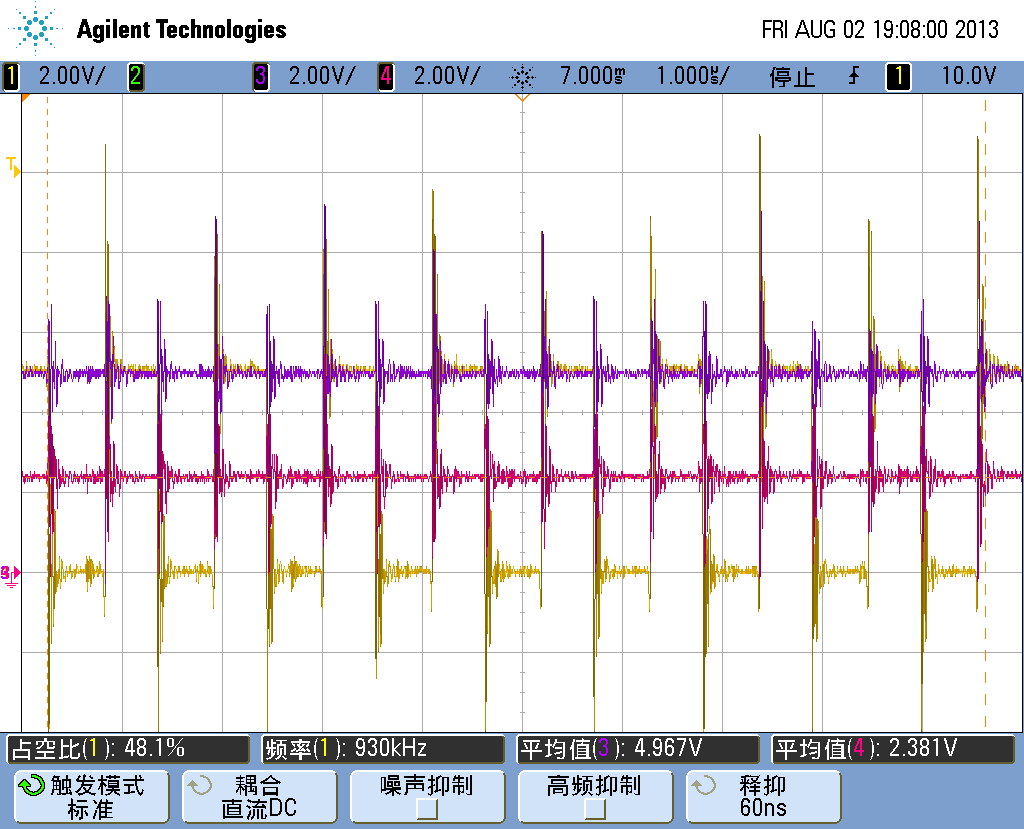The image size is (1024, 829).
Task: Click the 7.000 delay time value
Action: (x=593, y=76)
